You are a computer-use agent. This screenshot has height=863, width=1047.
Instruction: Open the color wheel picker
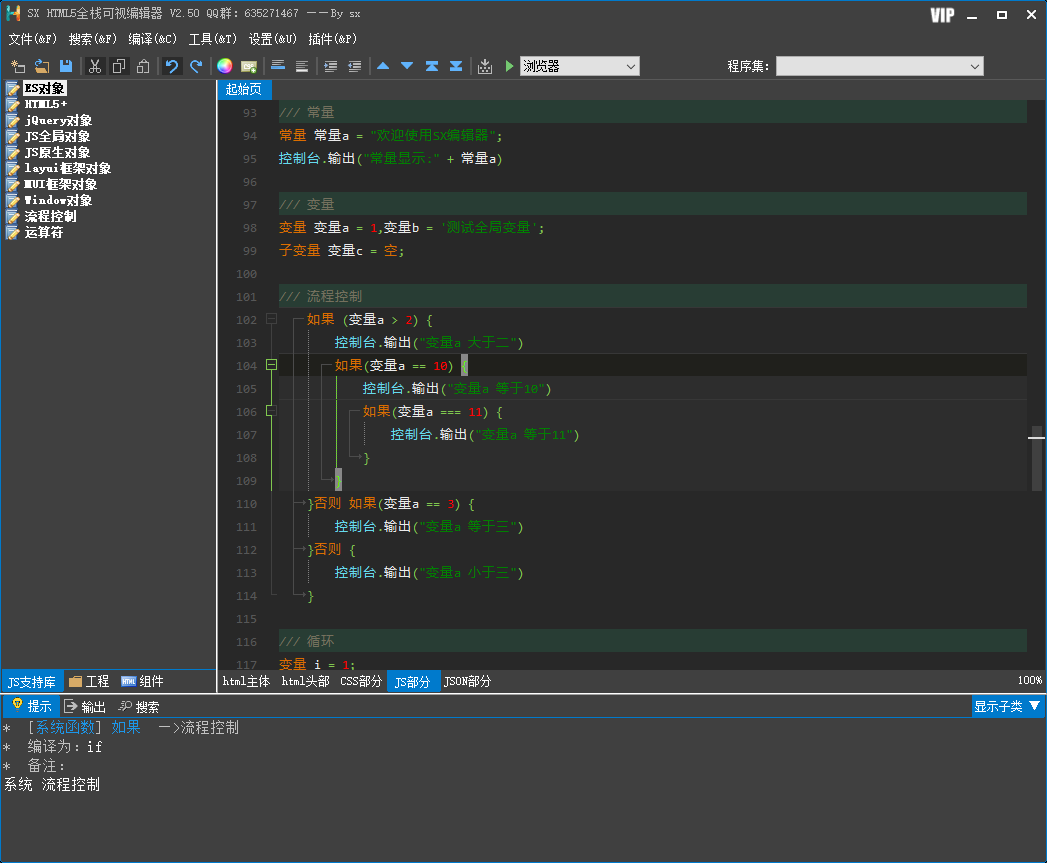tap(225, 66)
